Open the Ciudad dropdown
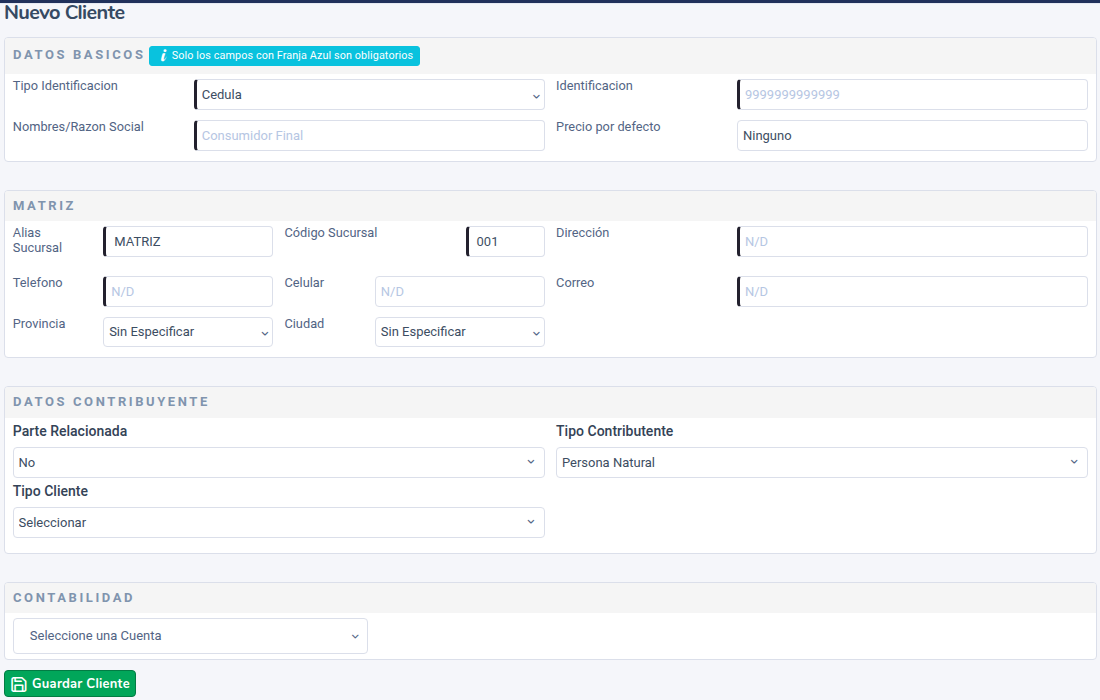This screenshot has width=1100, height=700. 460,332
